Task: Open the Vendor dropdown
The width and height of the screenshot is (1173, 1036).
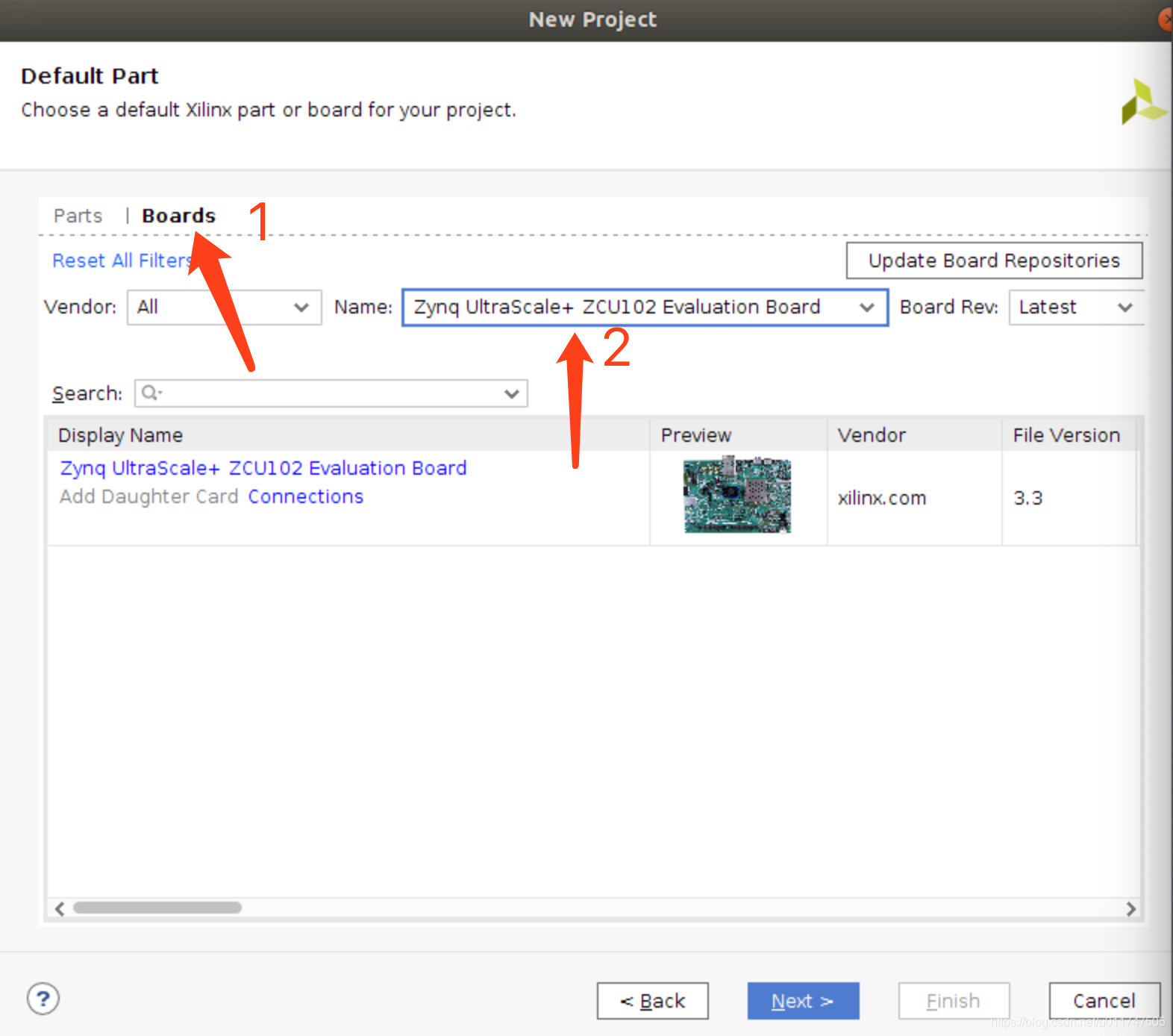Action: point(224,308)
